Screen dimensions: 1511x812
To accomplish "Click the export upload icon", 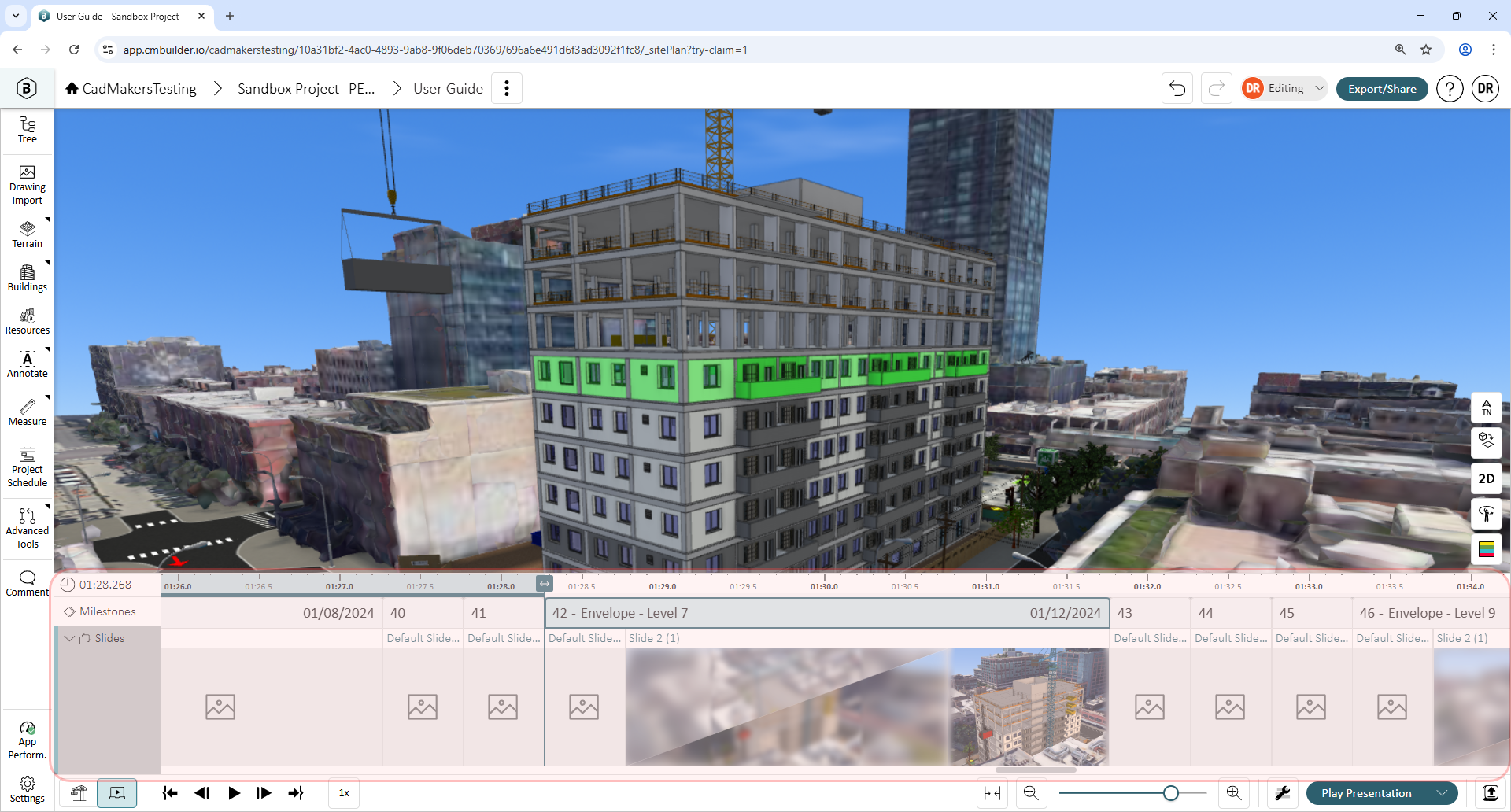I will 1490,793.
